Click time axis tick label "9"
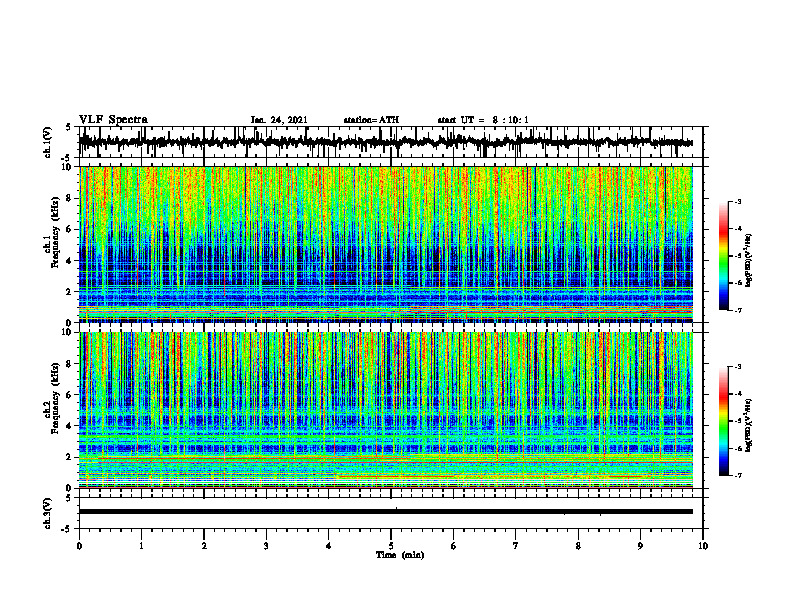The width and height of the screenshot is (792, 612). pyautogui.click(x=640, y=546)
